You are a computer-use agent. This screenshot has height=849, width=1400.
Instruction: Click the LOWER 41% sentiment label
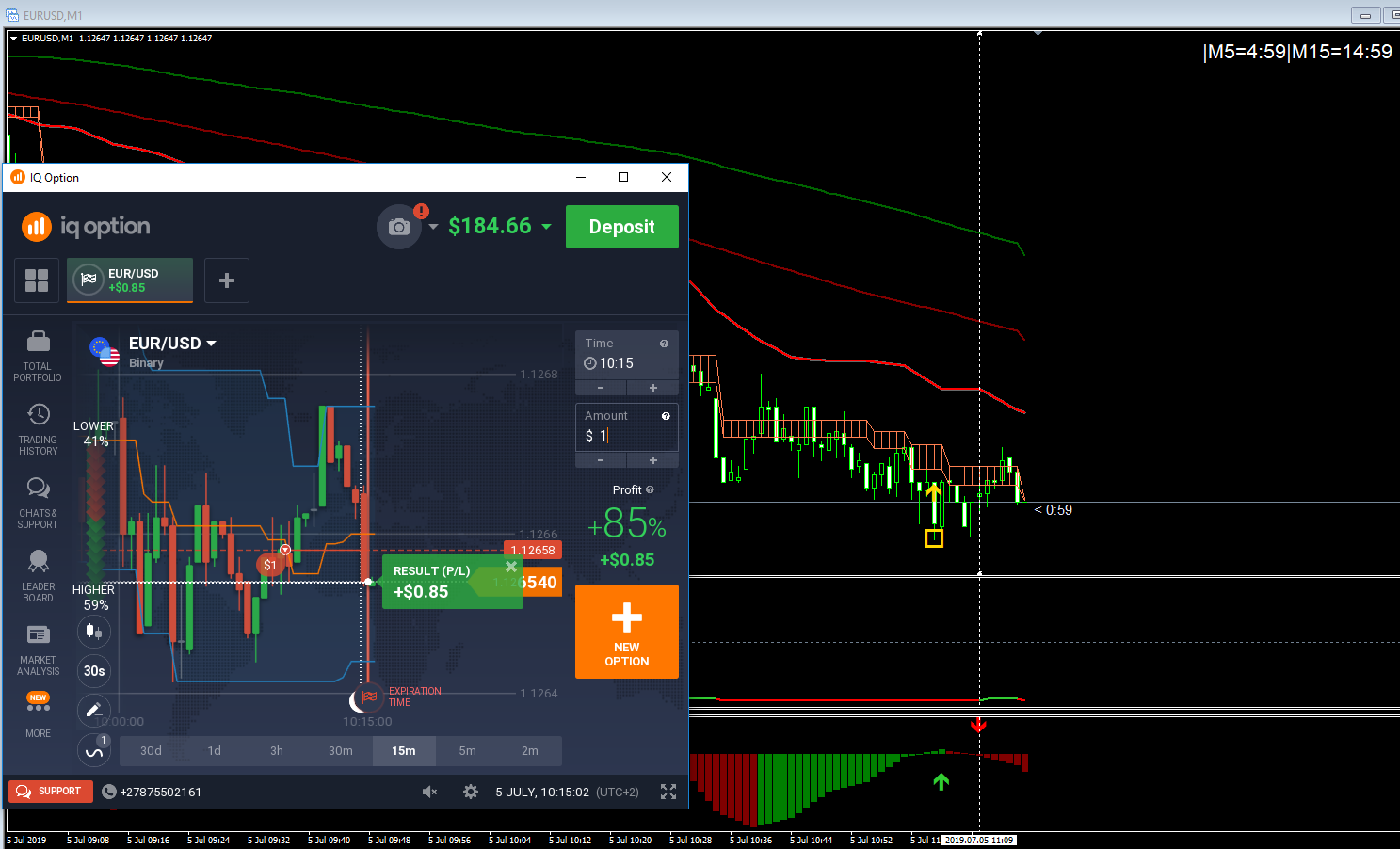(94, 434)
